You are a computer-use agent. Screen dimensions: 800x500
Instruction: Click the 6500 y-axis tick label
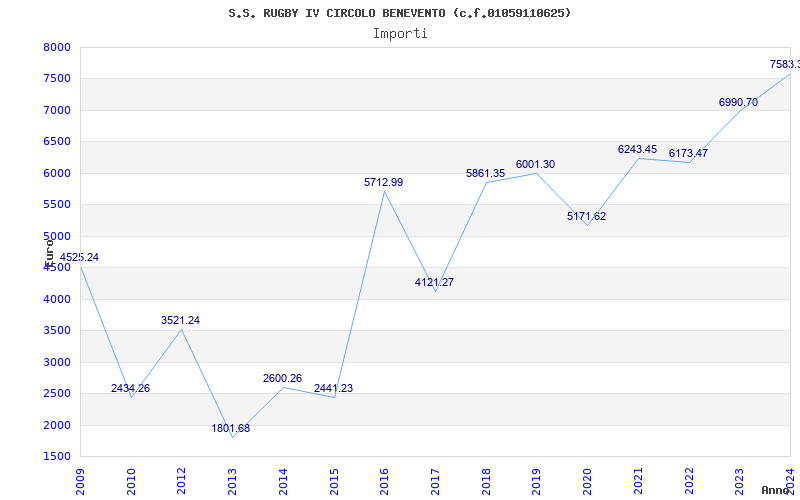(57, 142)
